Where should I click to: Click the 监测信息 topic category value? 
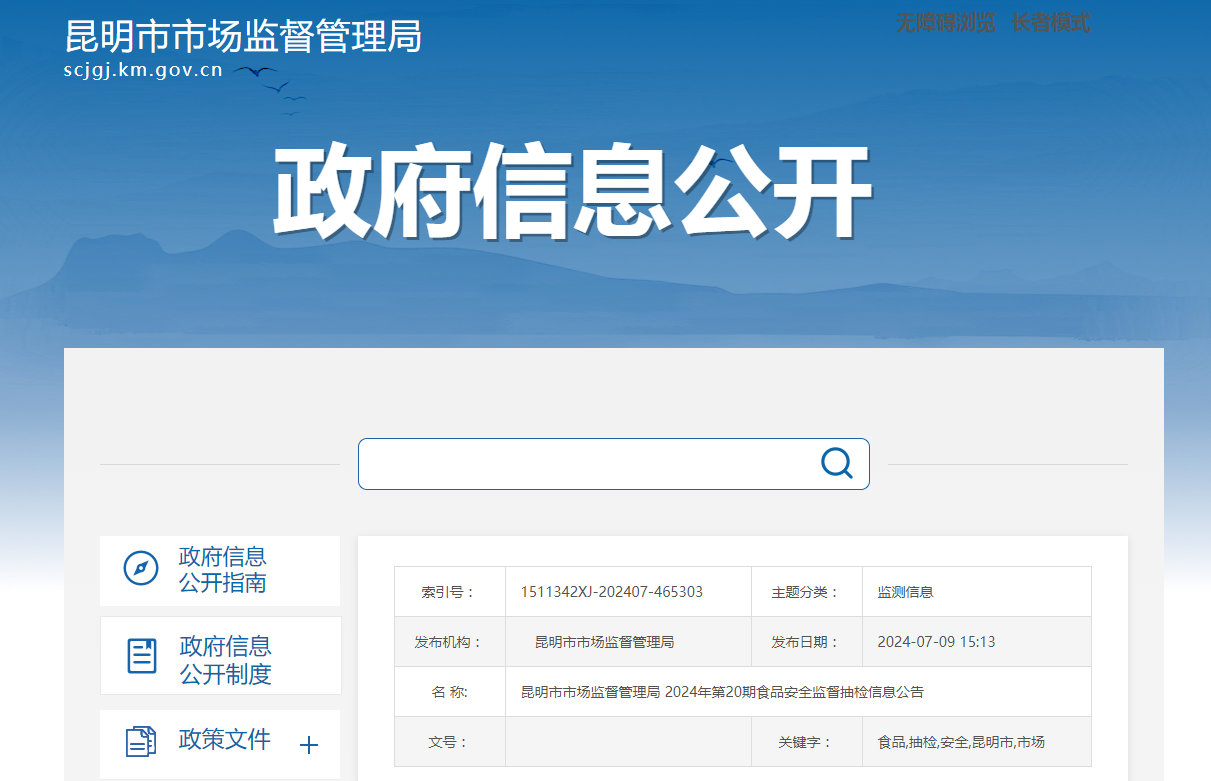click(x=905, y=592)
